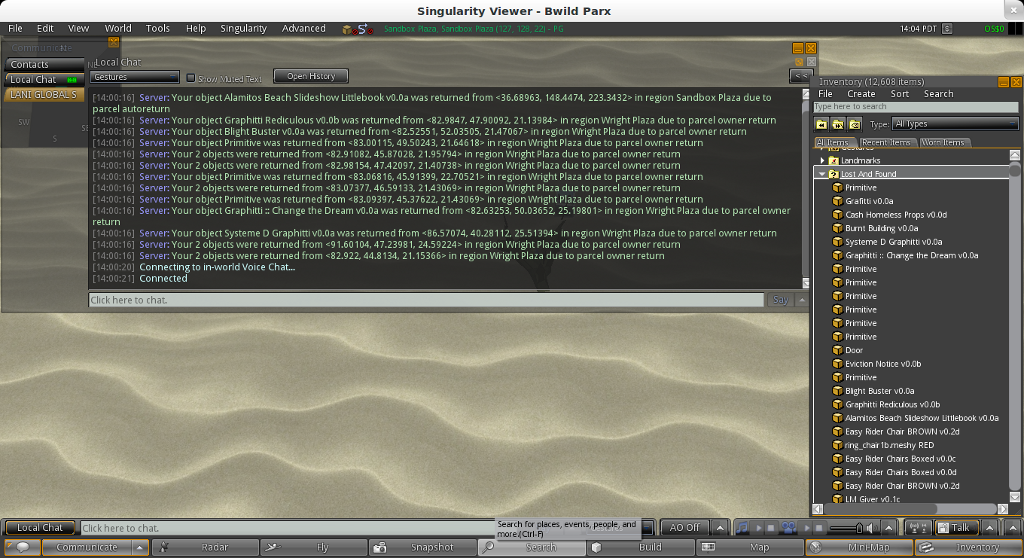This screenshot has height=558, width=1024.
Task: Toggle the AO Off button
Action: pos(684,527)
